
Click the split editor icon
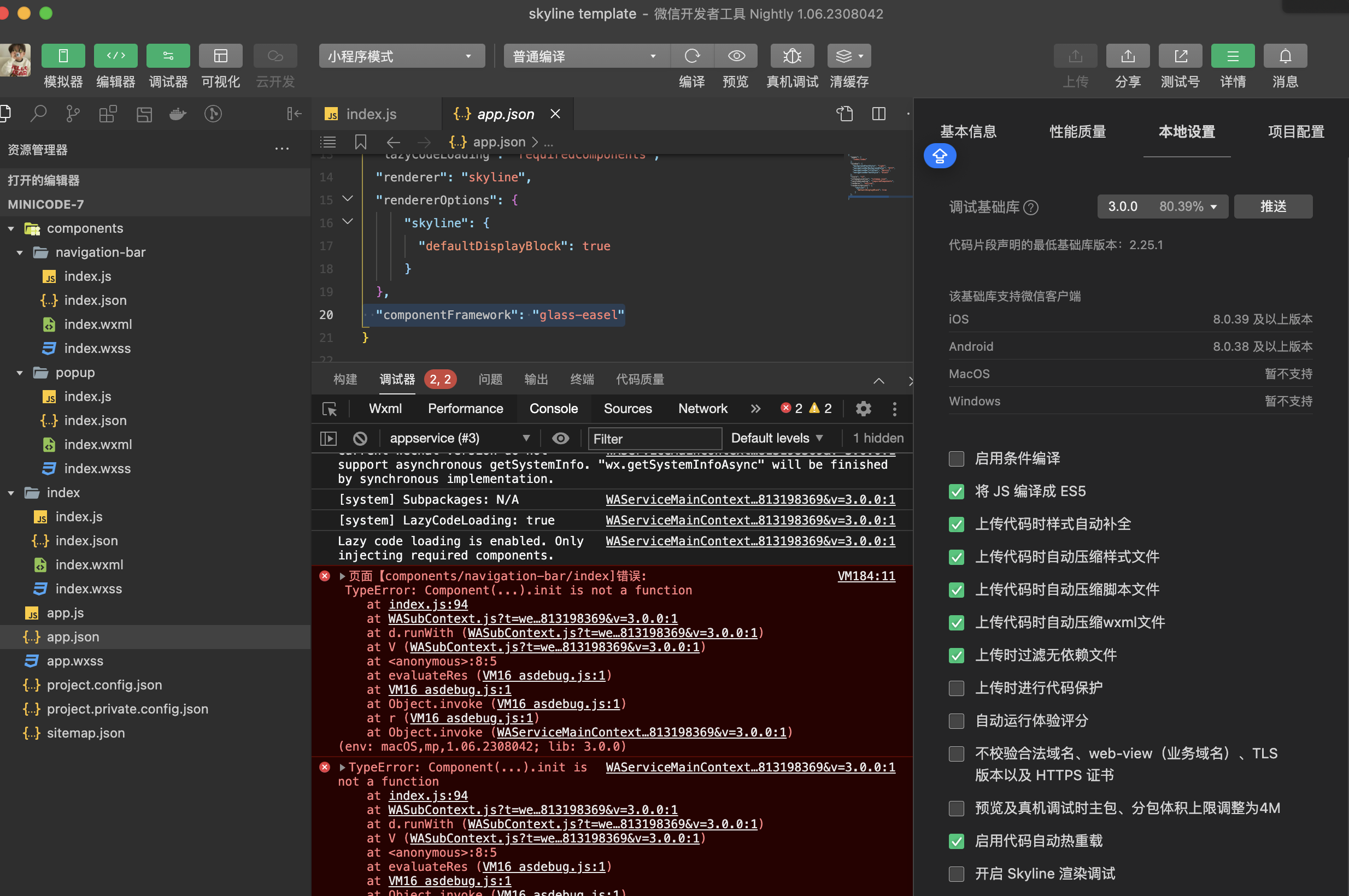point(878,114)
